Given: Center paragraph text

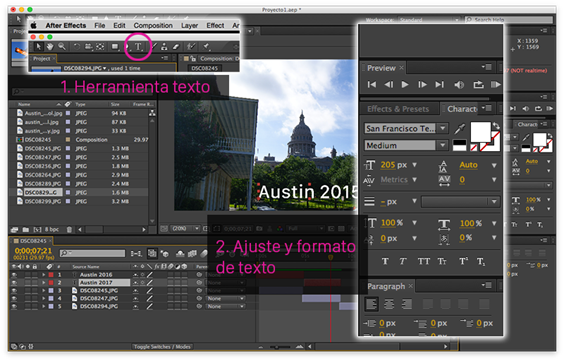Looking at the screenshot, I should click(x=389, y=304).
